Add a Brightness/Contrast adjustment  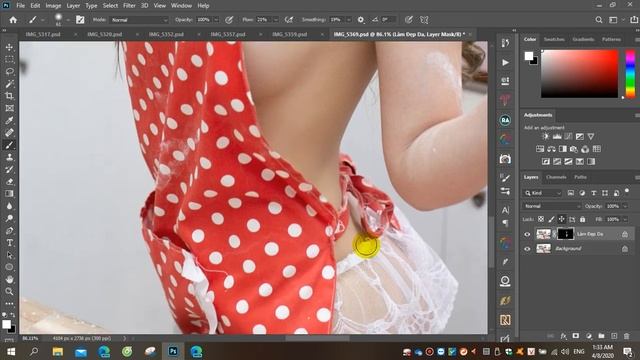click(x=546, y=137)
